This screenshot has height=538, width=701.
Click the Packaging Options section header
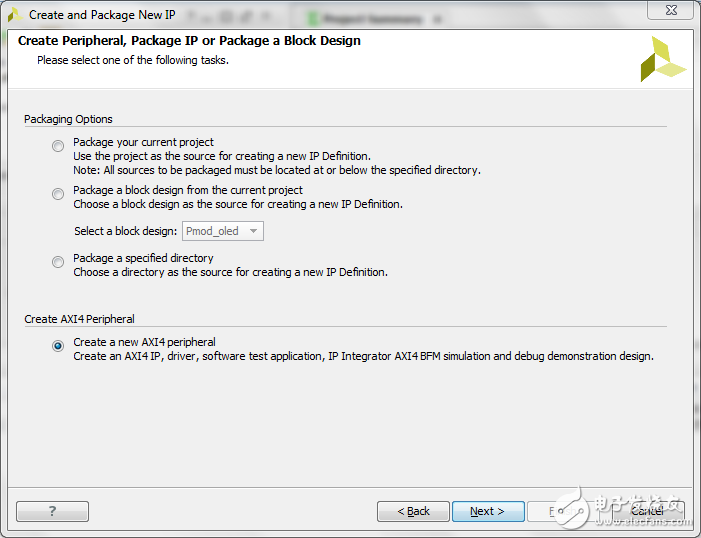tap(68, 119)
